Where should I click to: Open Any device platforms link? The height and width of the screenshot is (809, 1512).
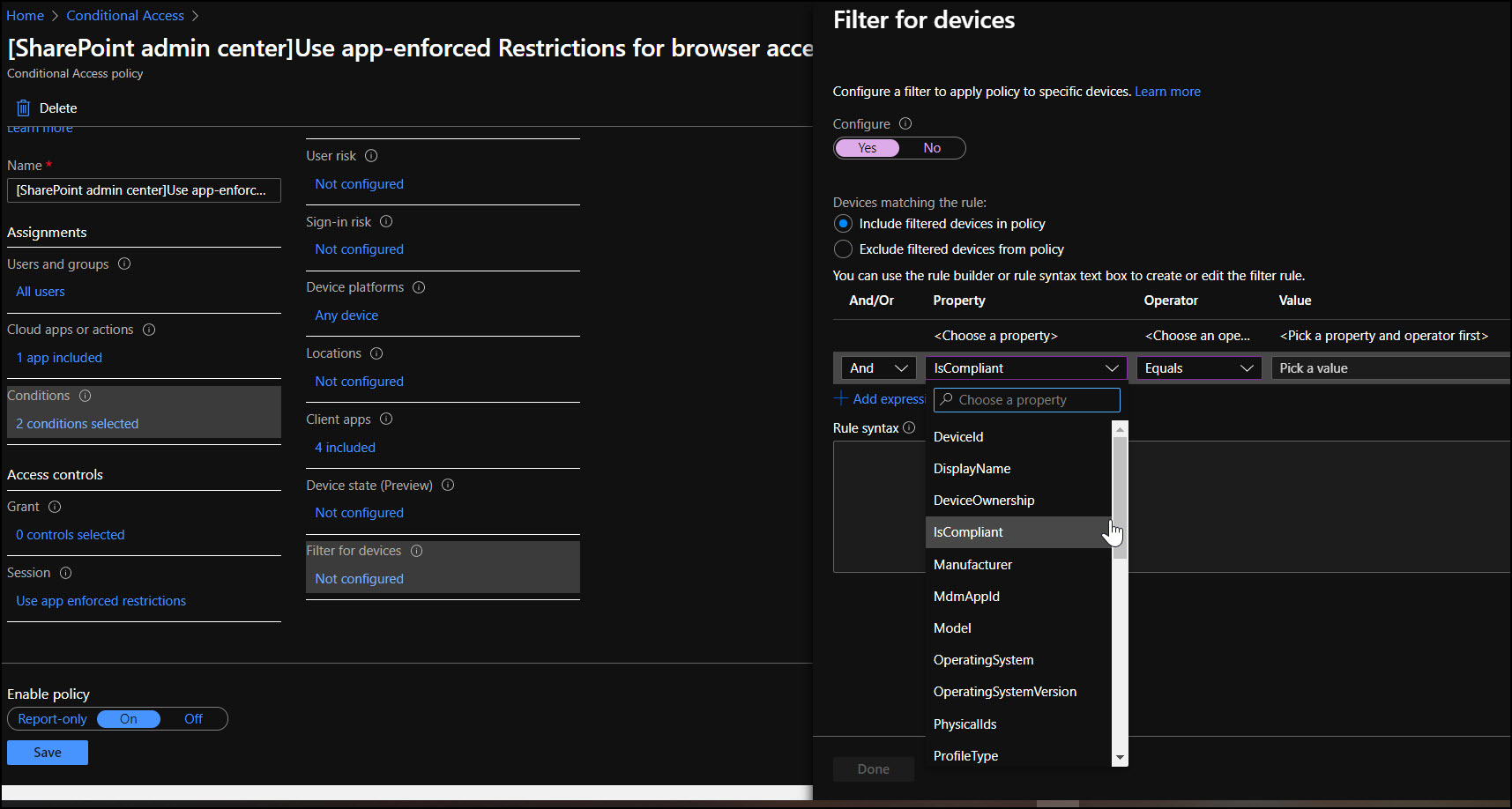click(x=346, y=315)
